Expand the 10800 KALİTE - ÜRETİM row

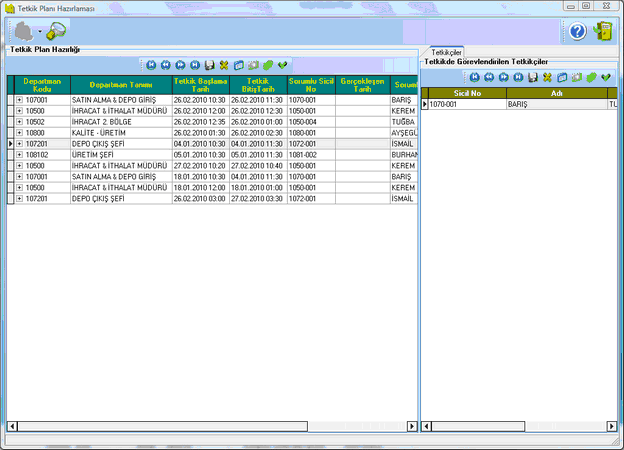point(20,132)
